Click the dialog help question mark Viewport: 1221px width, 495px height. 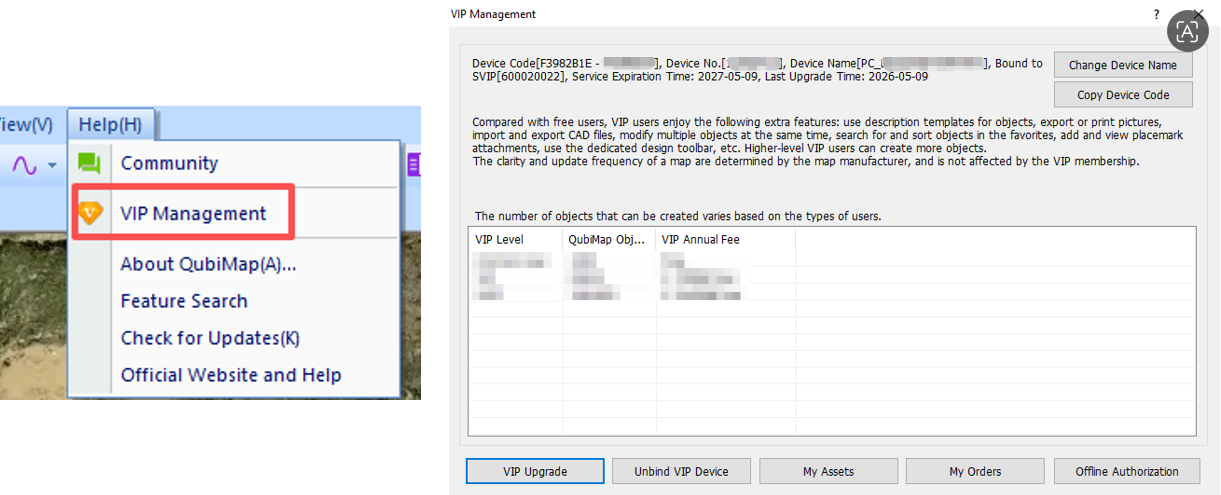[1157, 14]
